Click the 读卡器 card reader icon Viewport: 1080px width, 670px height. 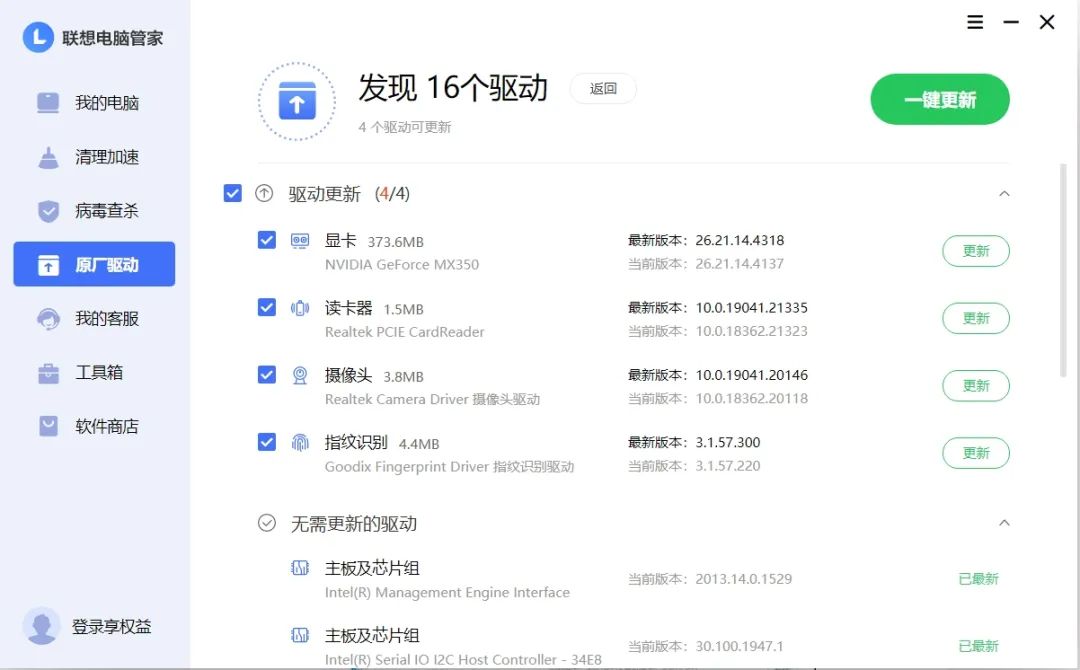(x=300, y=308)
